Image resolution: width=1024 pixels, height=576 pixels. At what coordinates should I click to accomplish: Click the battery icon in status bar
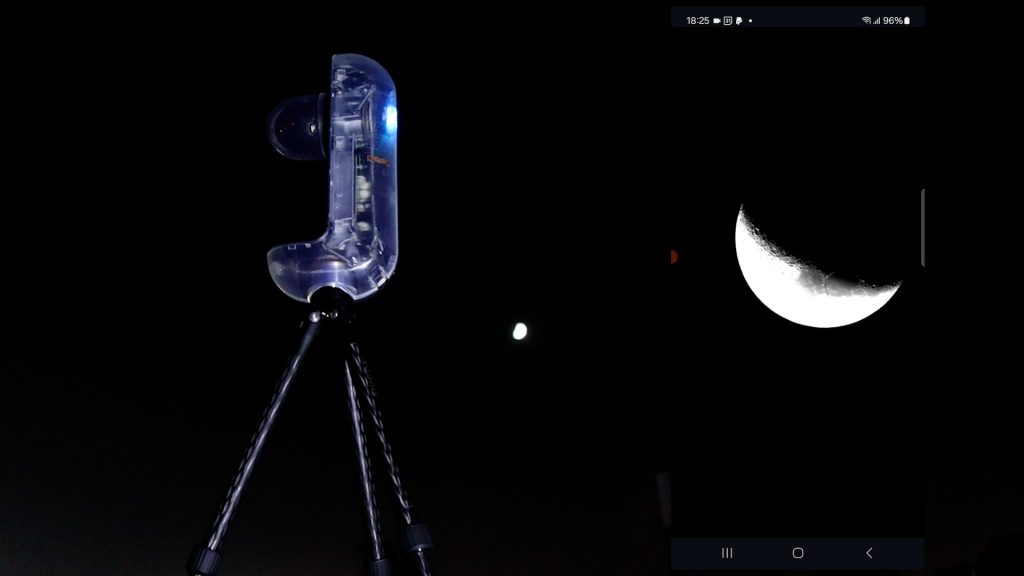(907, 20)
